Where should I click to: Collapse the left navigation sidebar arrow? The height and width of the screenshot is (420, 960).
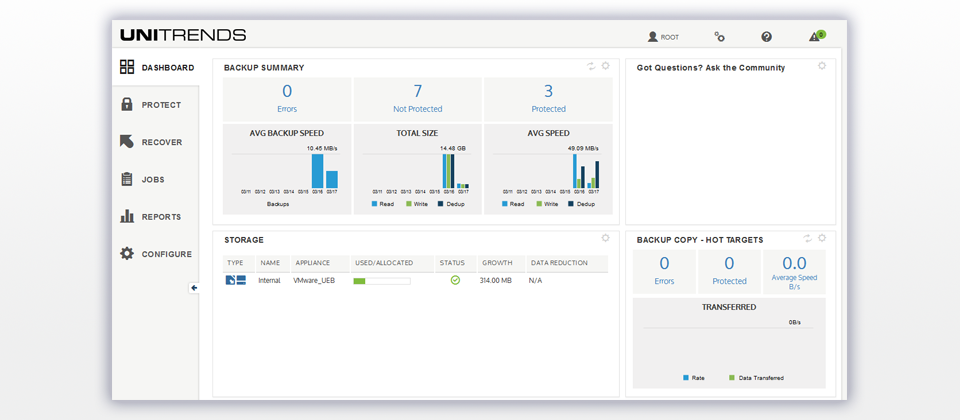194,288
